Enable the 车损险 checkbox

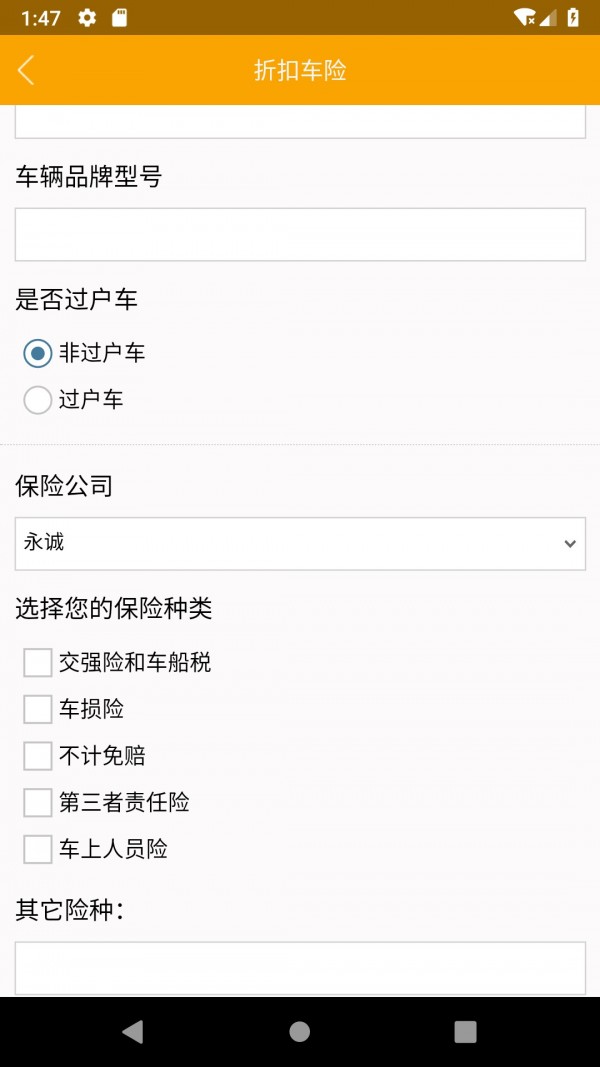(36, 709)
